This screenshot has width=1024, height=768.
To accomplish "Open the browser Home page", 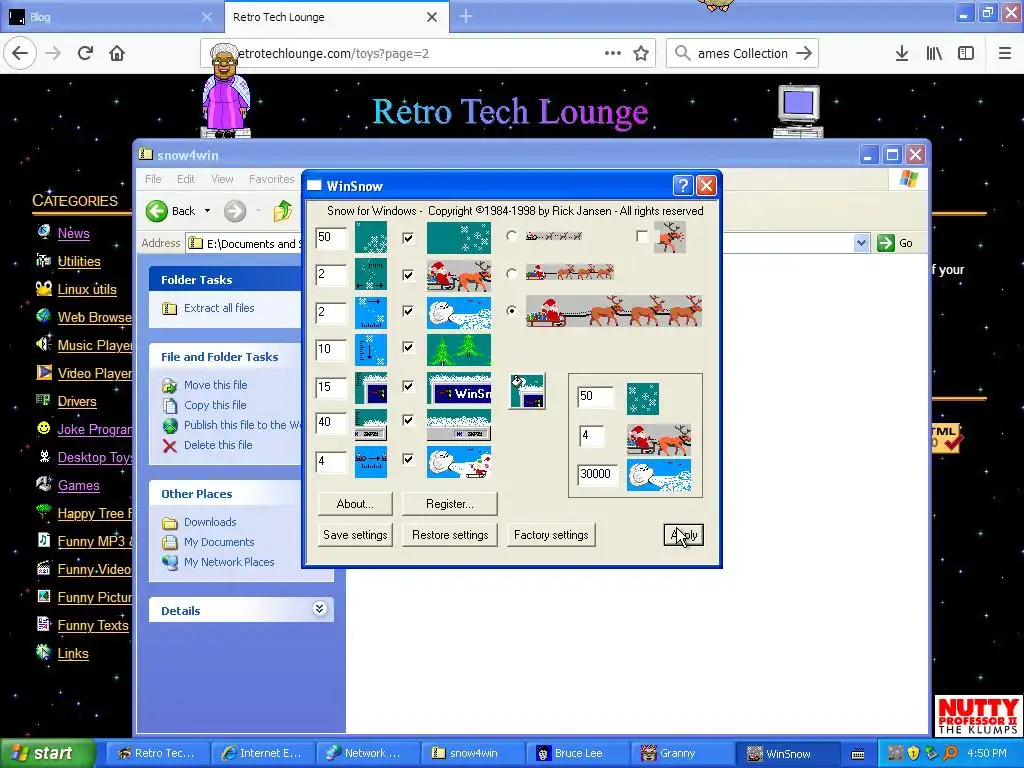I will pyautogui.click(x=117, y=53).
